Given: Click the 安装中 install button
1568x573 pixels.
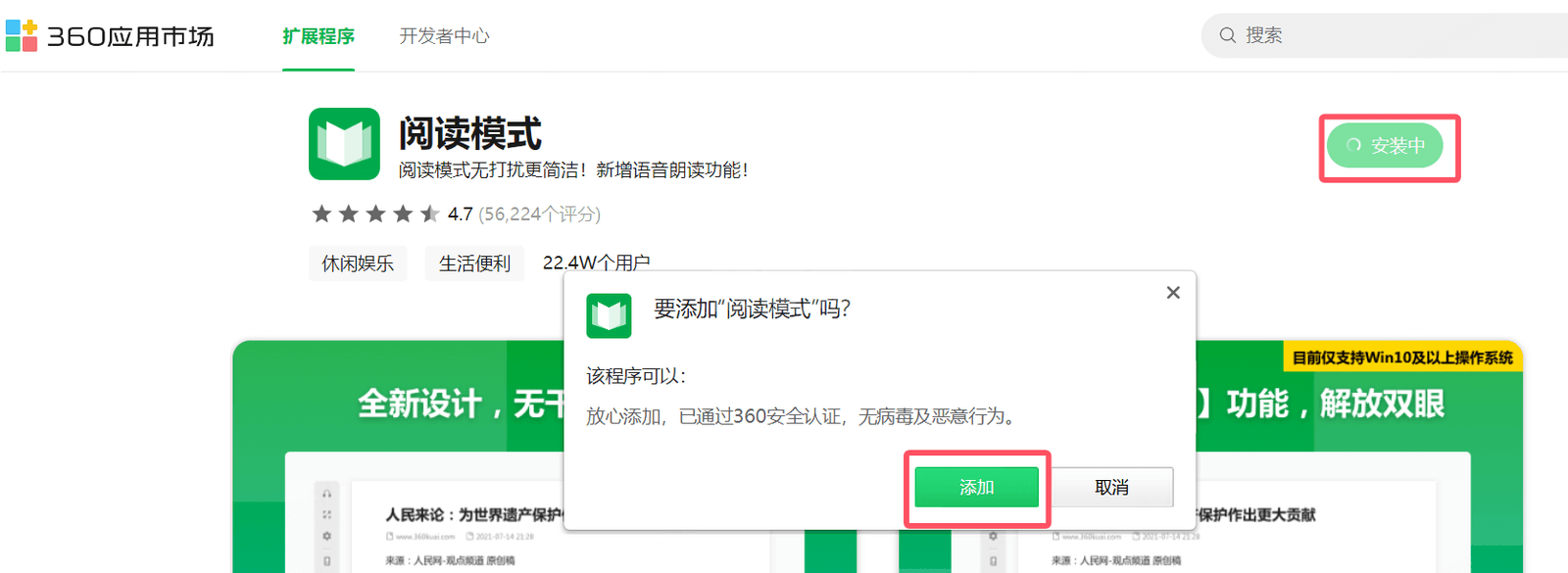Looking at the screenshot, I should pos(1385,145).
